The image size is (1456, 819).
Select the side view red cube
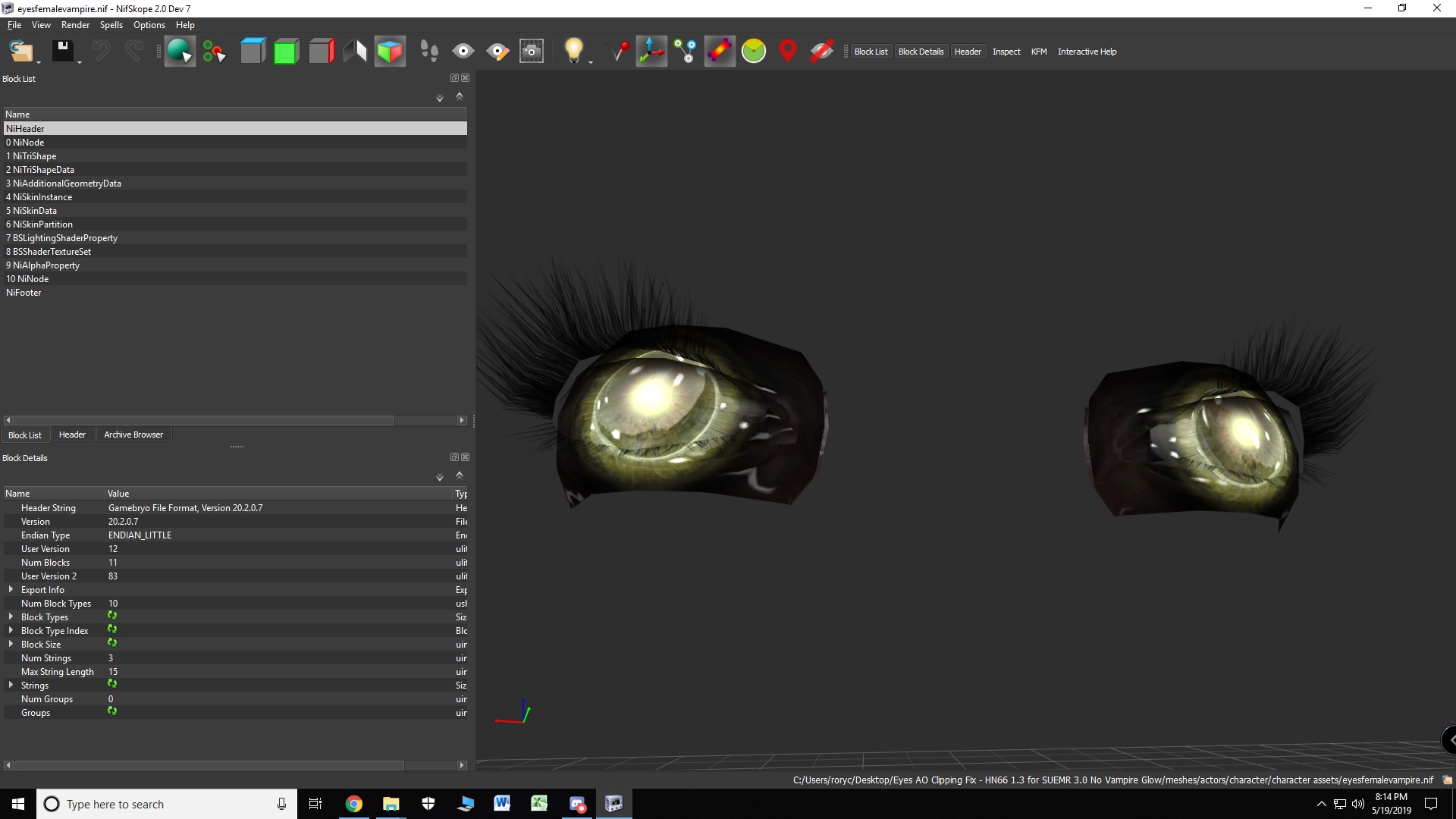tap(321, 52)
